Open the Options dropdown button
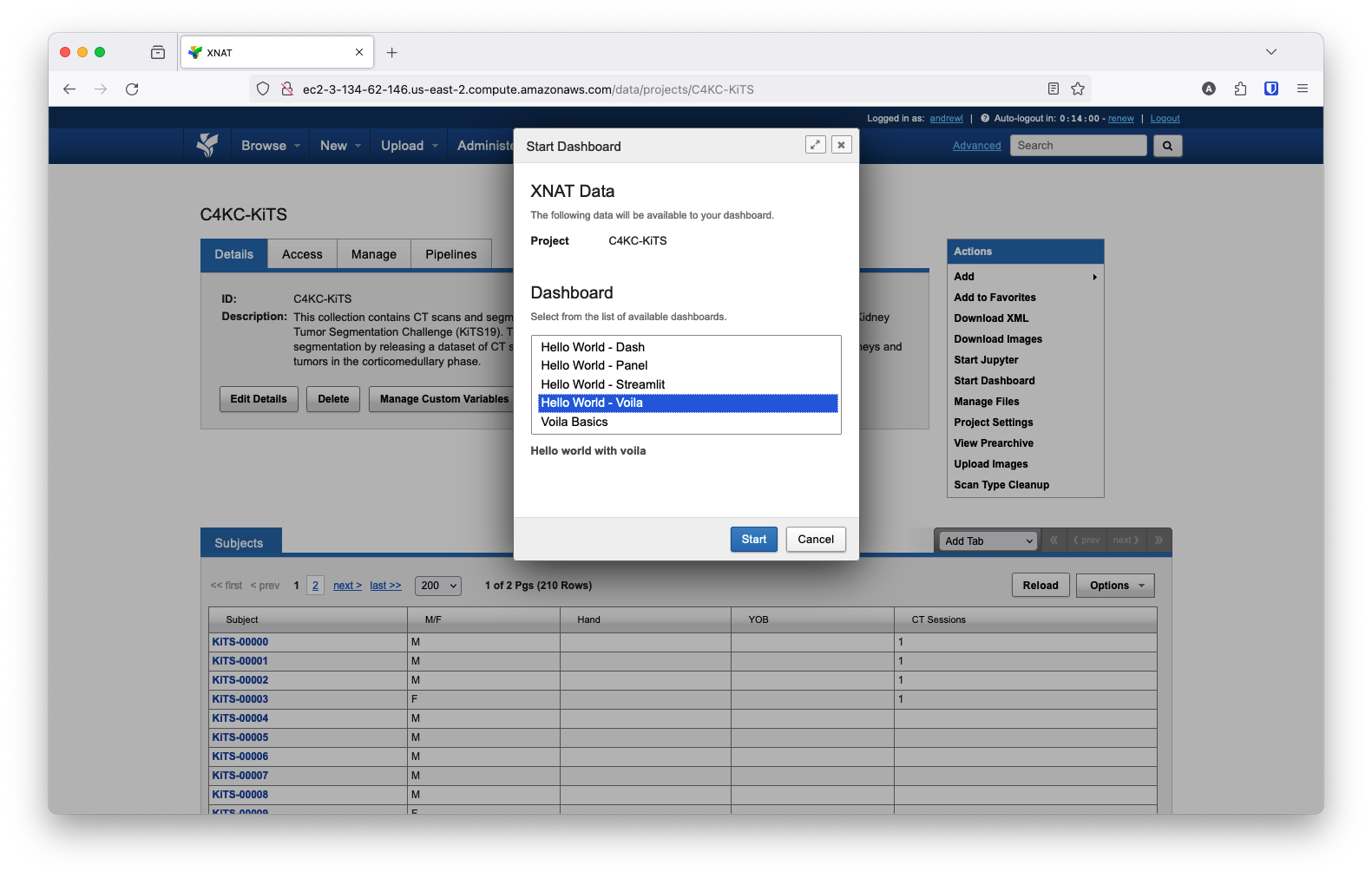The image size is (1372, 878). 1114,586
